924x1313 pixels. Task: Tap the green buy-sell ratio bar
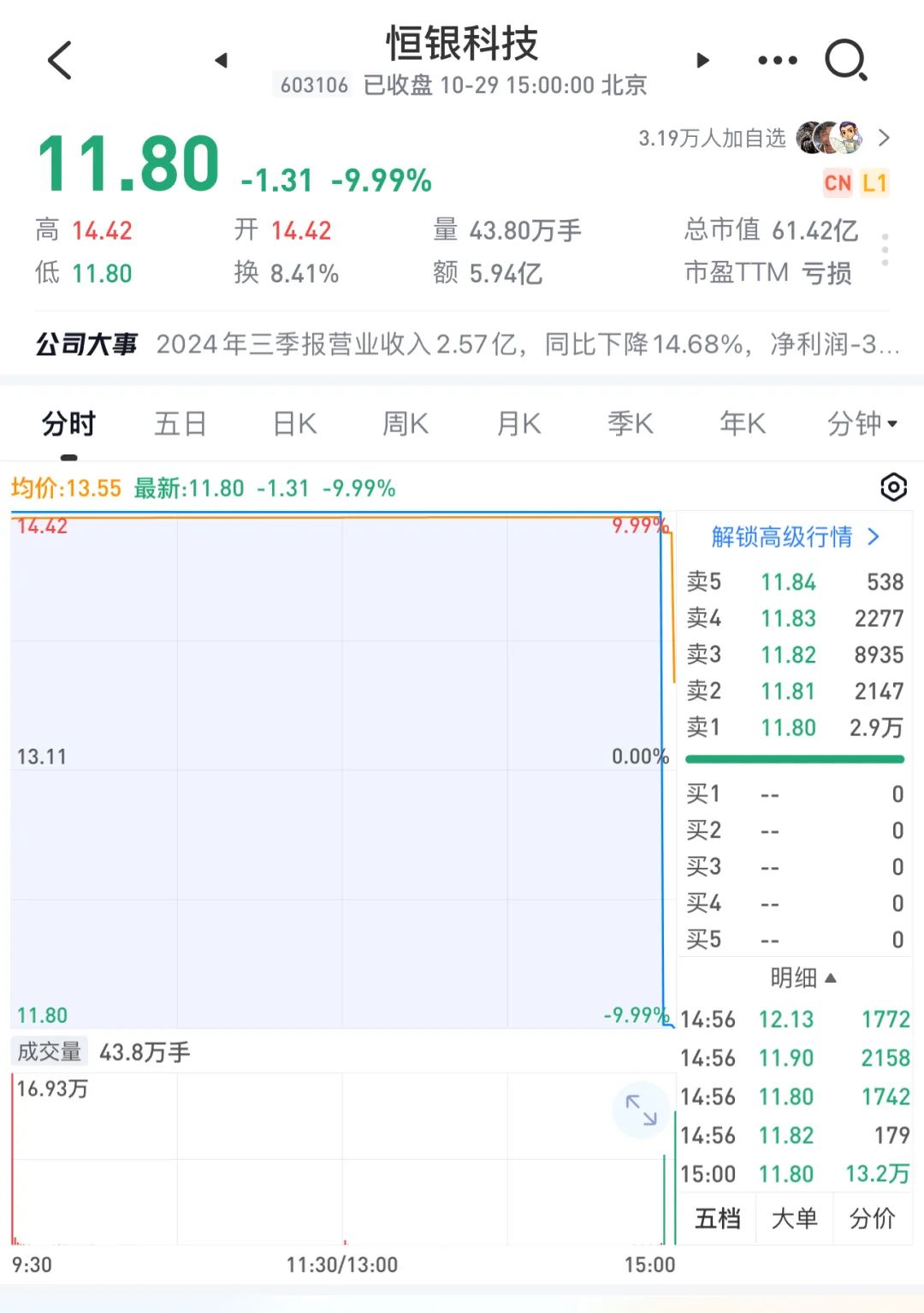tap(795, 759)
